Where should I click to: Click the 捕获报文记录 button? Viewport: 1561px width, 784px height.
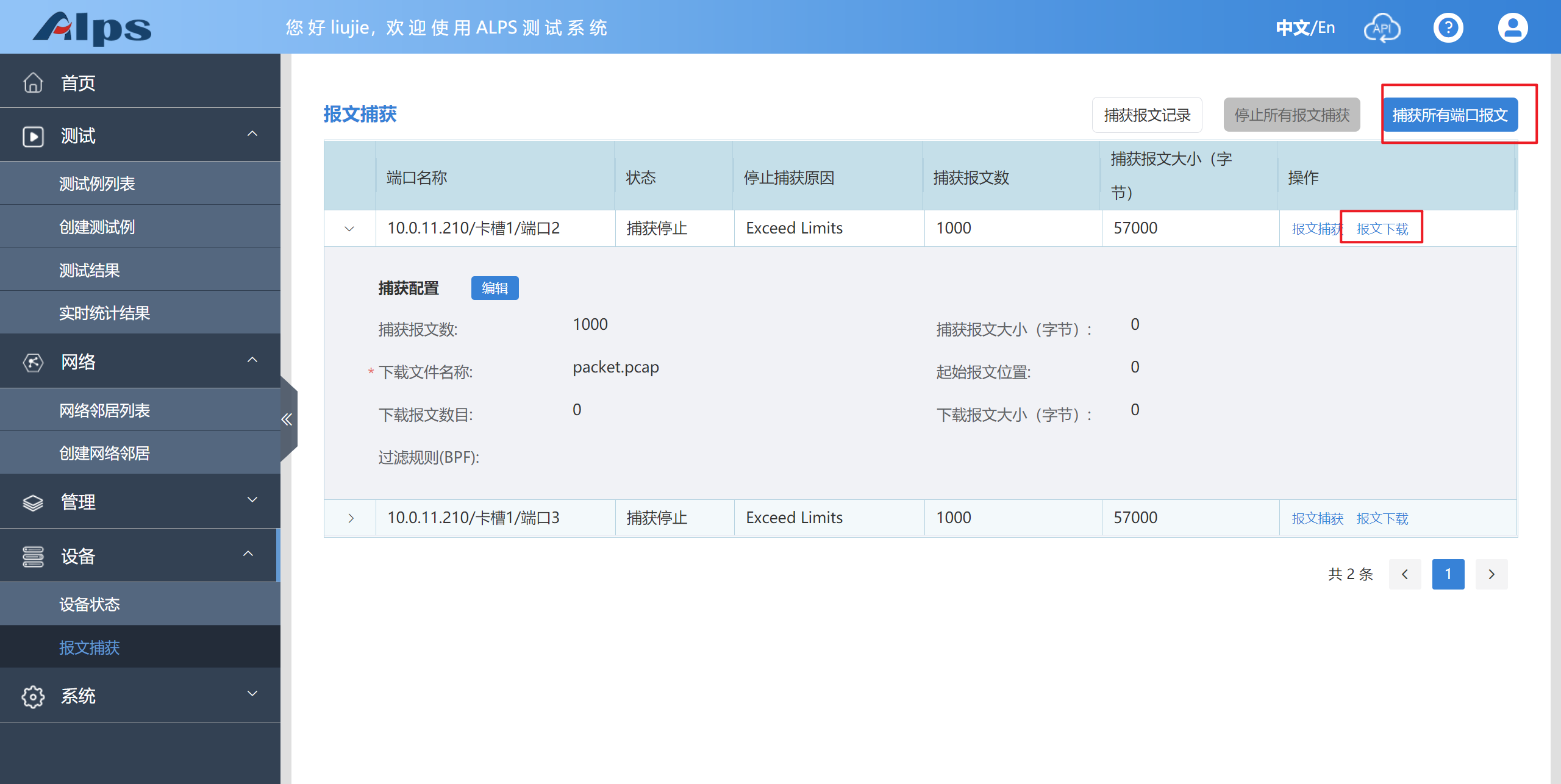click(1147, 115)
